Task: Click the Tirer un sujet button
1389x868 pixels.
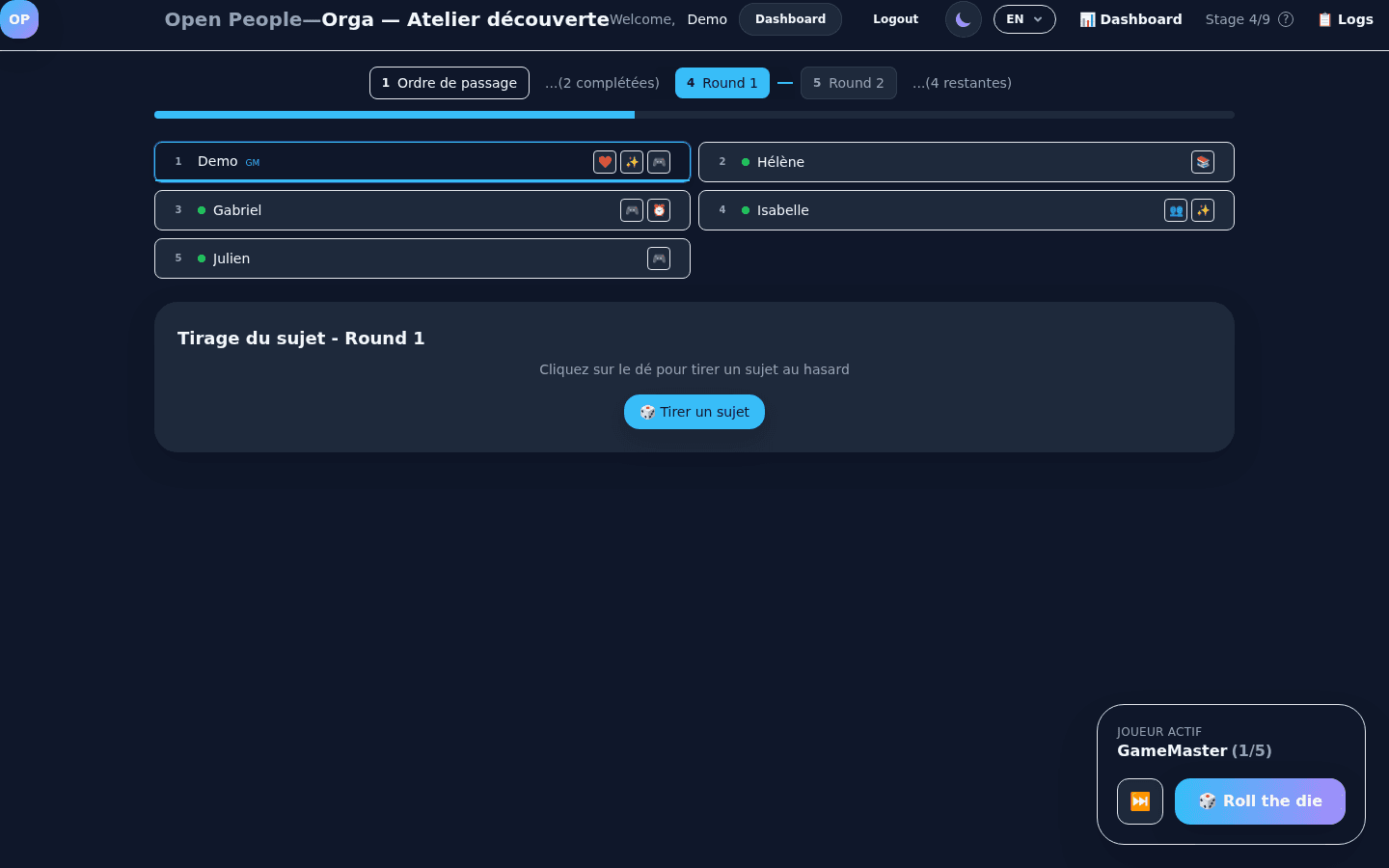Action: (x=694, y=412)
